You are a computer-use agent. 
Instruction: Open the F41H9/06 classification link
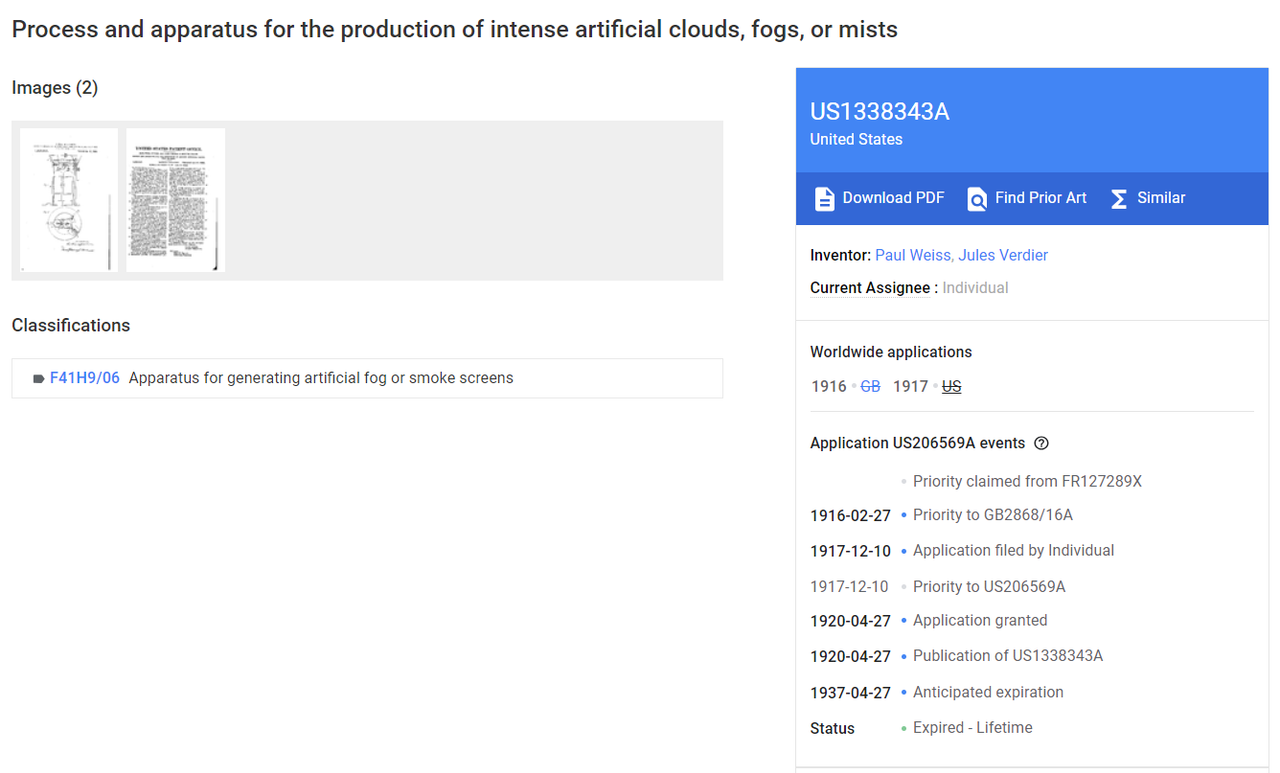pos(85,378)
